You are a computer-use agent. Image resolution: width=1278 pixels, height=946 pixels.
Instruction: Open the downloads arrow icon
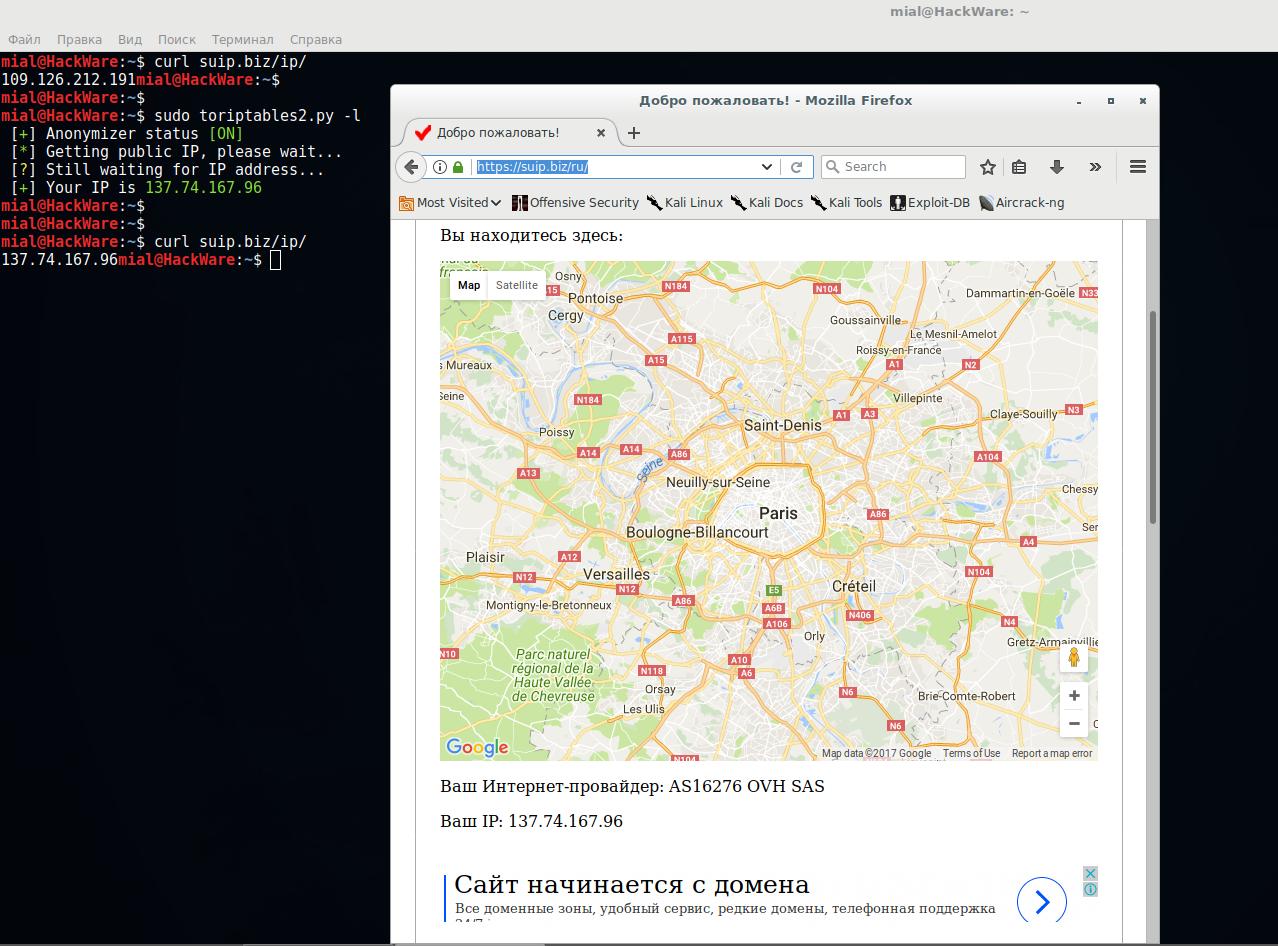[1056, 167]
